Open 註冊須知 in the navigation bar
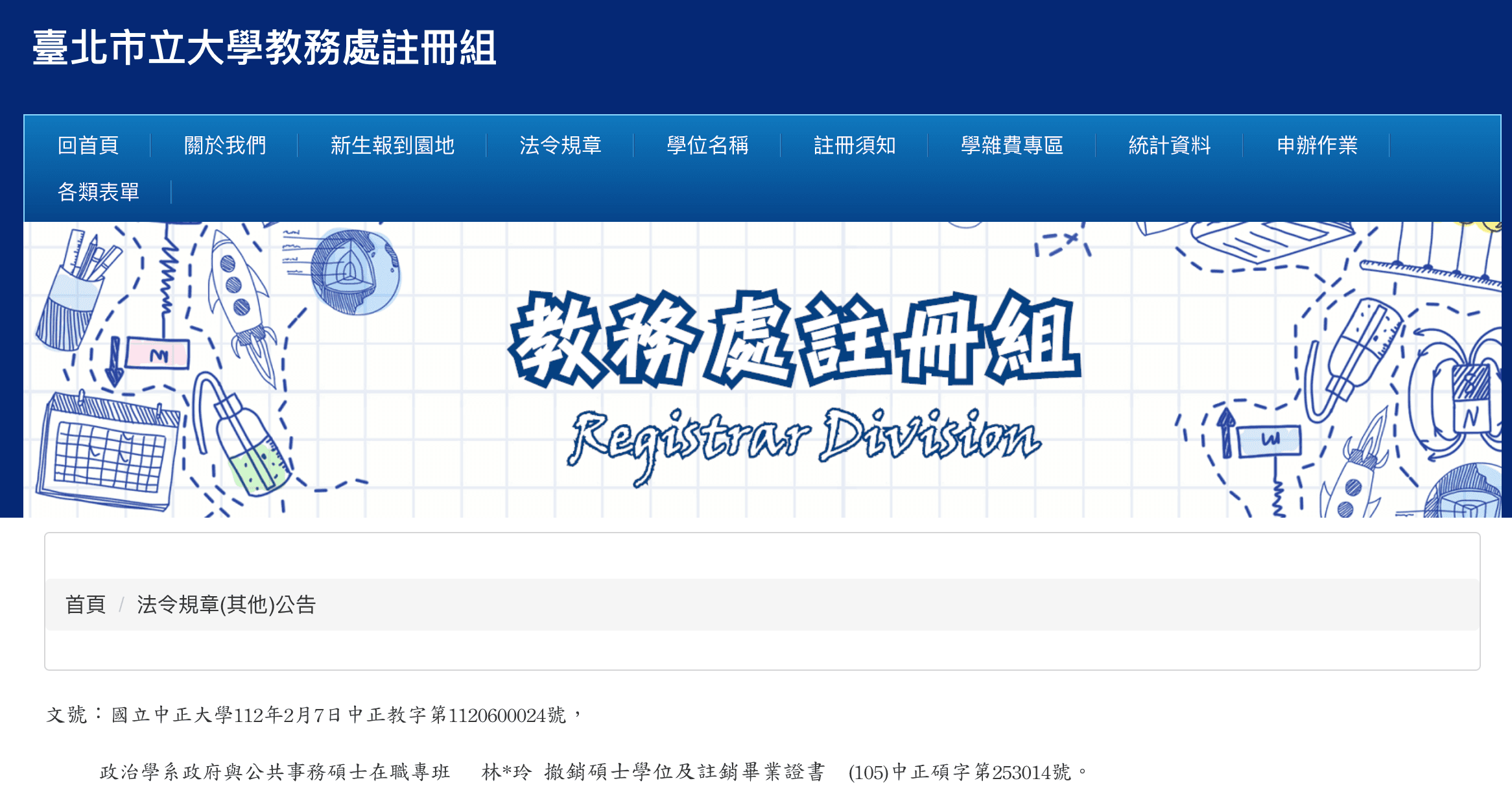 tap(855, 145)
